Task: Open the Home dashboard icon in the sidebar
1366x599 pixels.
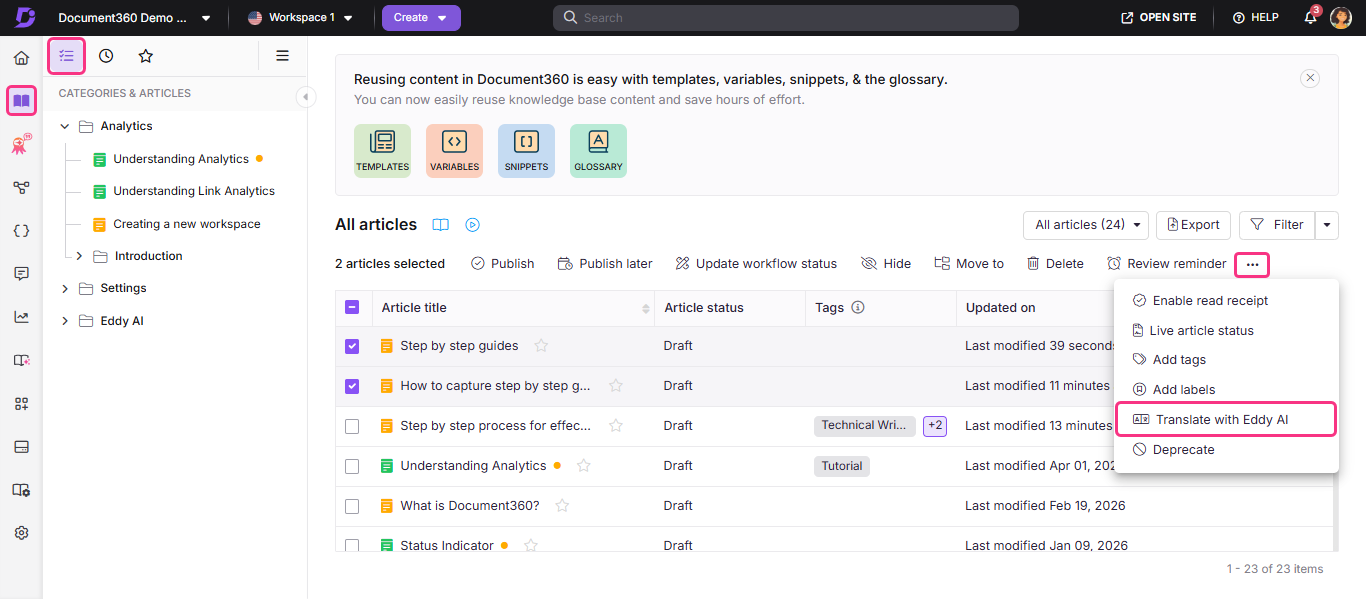Action: pos(21,57)
